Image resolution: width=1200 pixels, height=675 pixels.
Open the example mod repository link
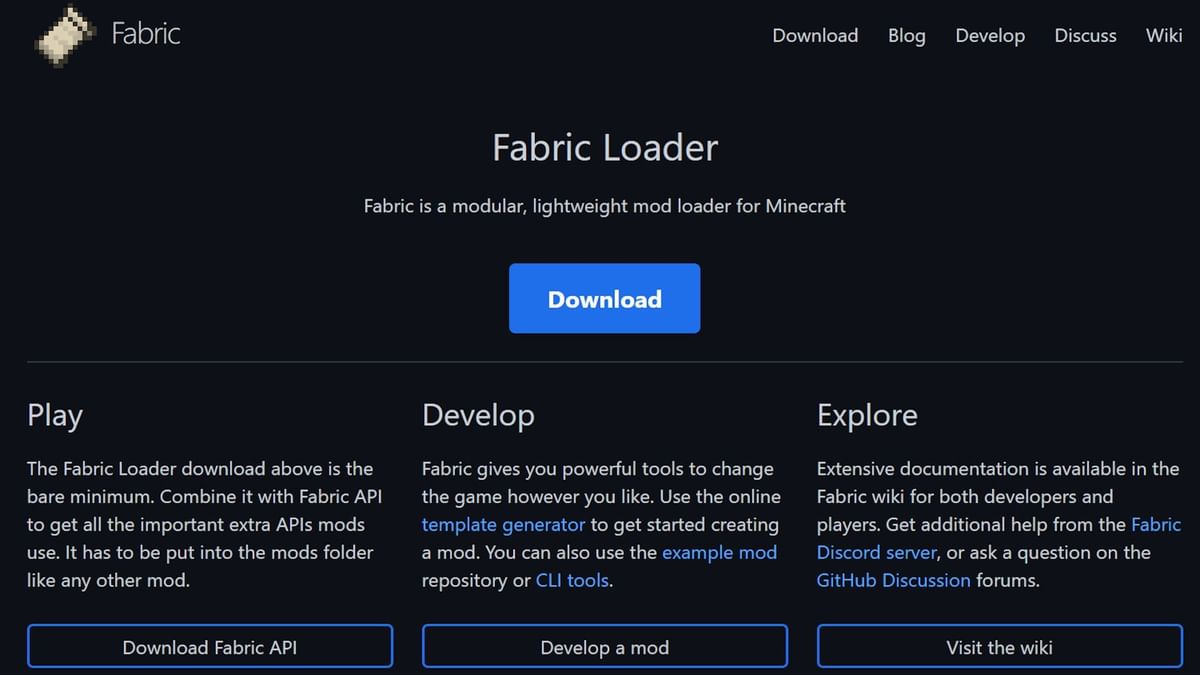click(720, 552)
